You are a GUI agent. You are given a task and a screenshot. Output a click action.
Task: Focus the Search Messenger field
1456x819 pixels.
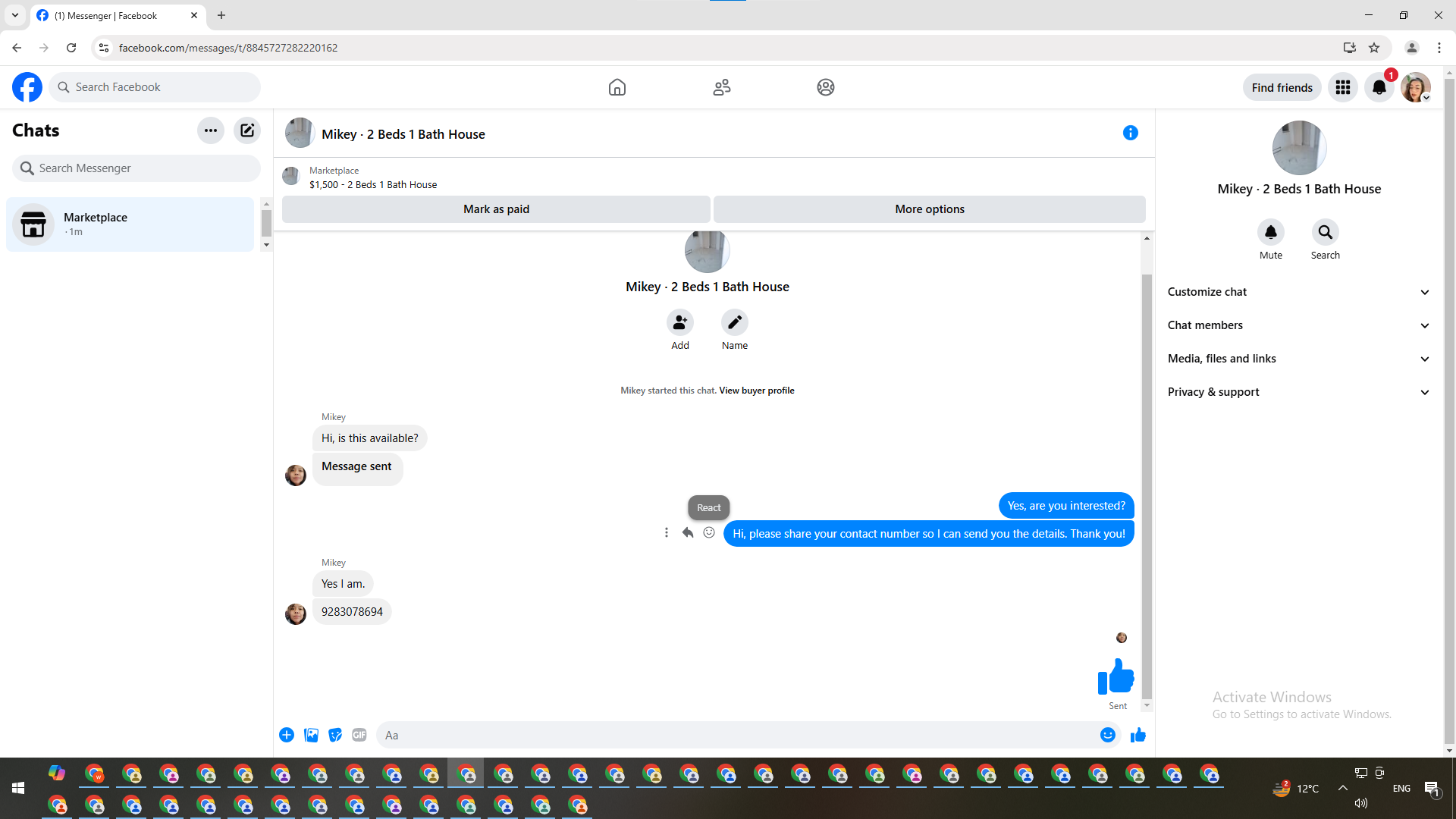tap(136, 168)
